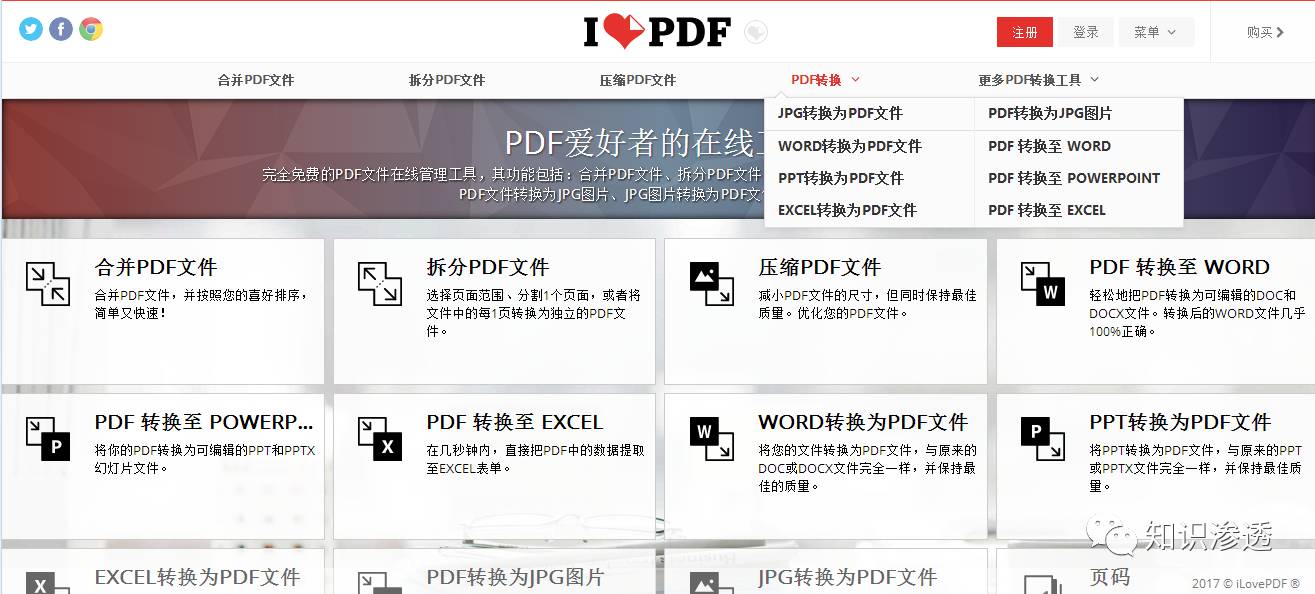Expand the 更多PDF转换工具 dropdown
The height and width of the screenshot is (594, 1315).
pyautogui.click(x=1038, y=80)
